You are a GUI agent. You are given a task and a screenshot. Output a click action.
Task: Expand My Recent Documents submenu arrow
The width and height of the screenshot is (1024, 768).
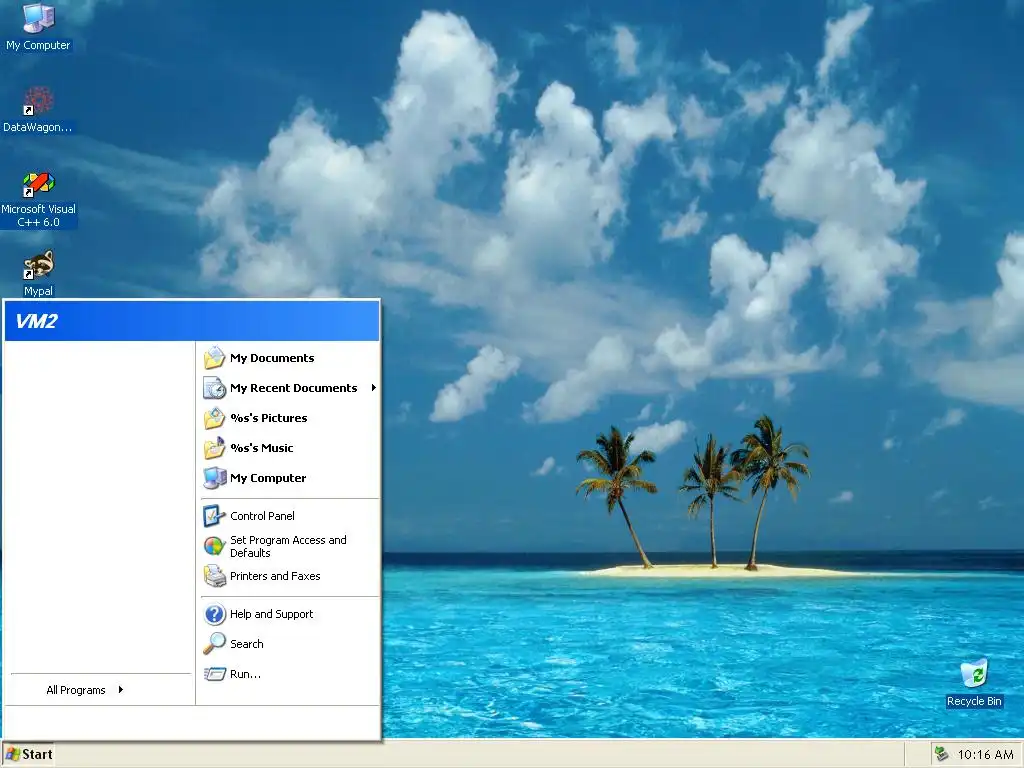pyautogui.click(x=374, y=388)
